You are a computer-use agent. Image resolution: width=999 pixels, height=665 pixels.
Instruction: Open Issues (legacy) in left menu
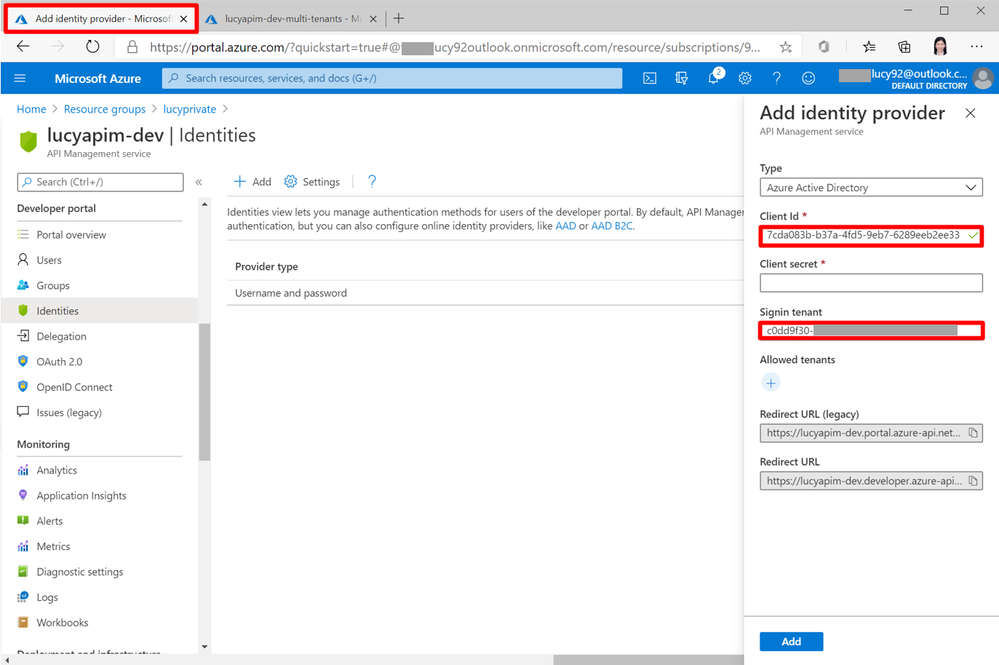69,413
